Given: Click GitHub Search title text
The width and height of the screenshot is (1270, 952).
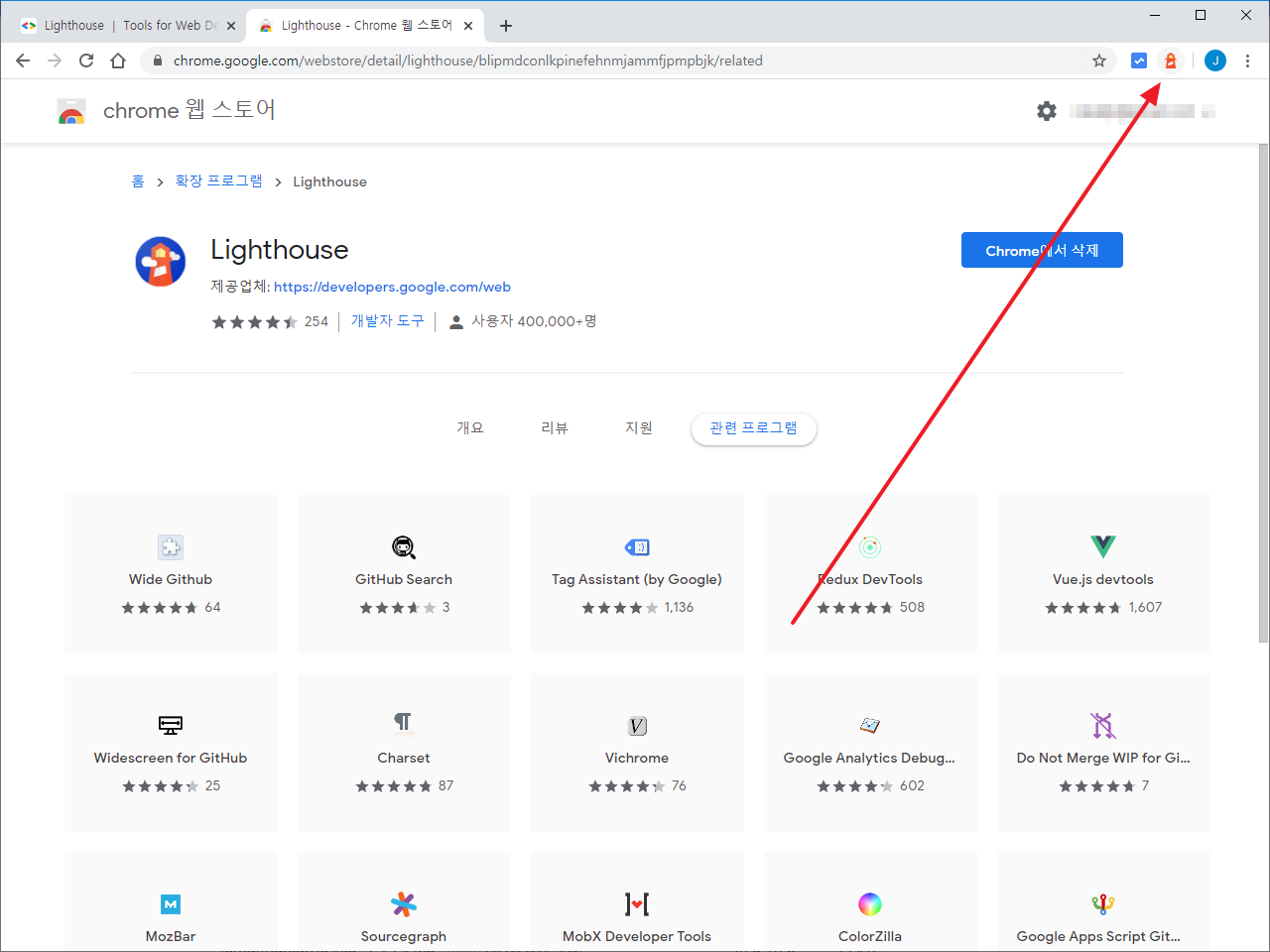Looking at the screenshot, I should pos(404,579).
